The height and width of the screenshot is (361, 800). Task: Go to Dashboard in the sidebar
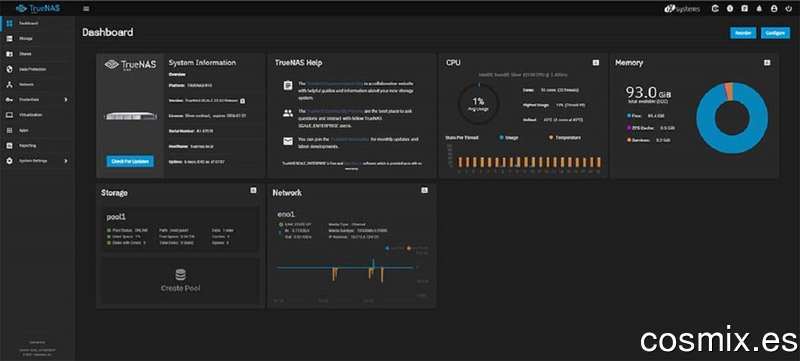[x=38, y=23]
